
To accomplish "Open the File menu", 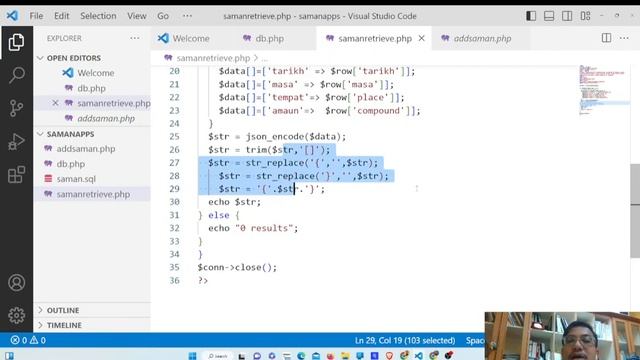I will (36, 16).
